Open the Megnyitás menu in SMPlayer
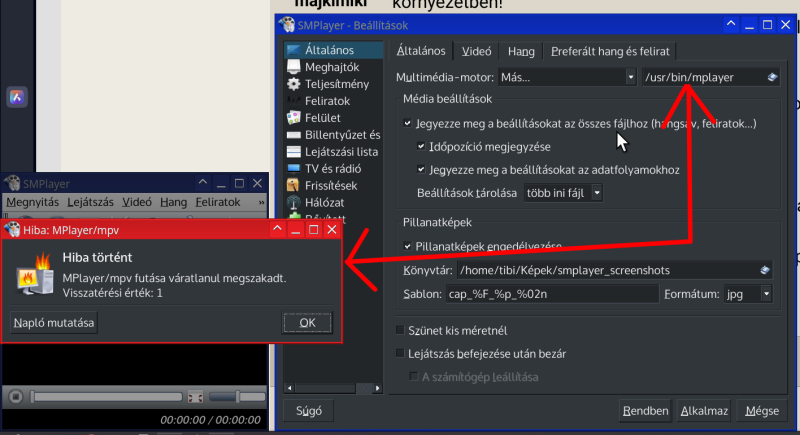This screenshot has height=435, width=800. (33, 202)
